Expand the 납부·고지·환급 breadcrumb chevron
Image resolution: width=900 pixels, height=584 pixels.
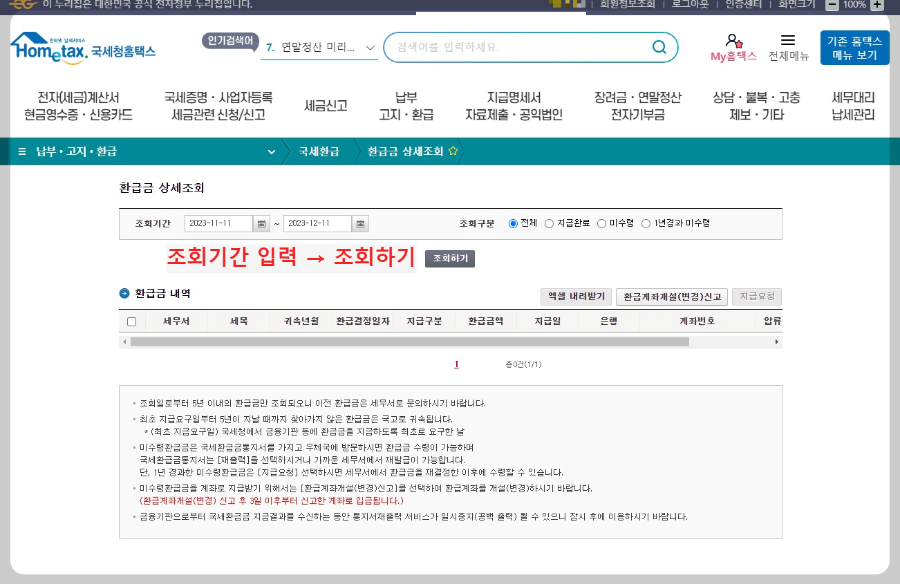pyautogui.click(x=270, y=152)
